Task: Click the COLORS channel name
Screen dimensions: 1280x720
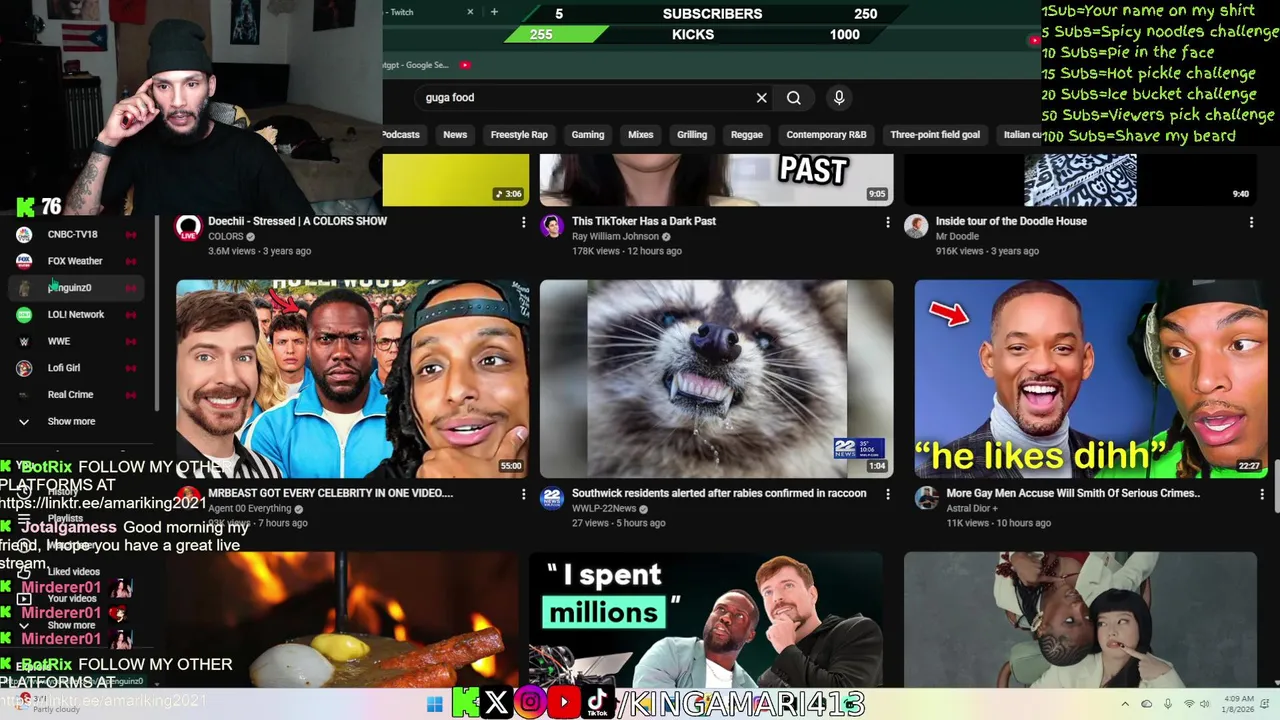Action: coord(226,237)
